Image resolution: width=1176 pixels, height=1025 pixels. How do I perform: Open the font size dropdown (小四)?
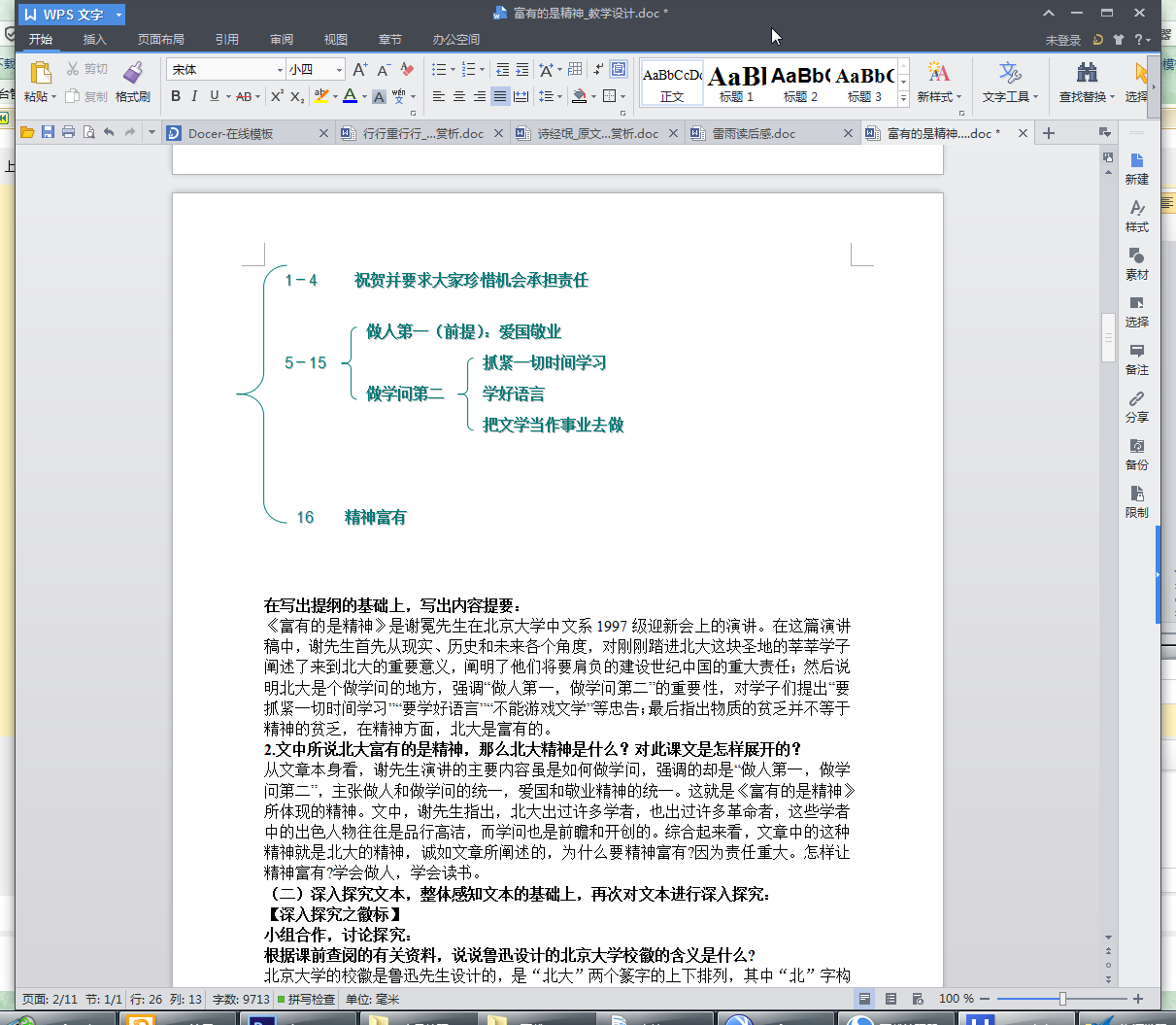339,69
